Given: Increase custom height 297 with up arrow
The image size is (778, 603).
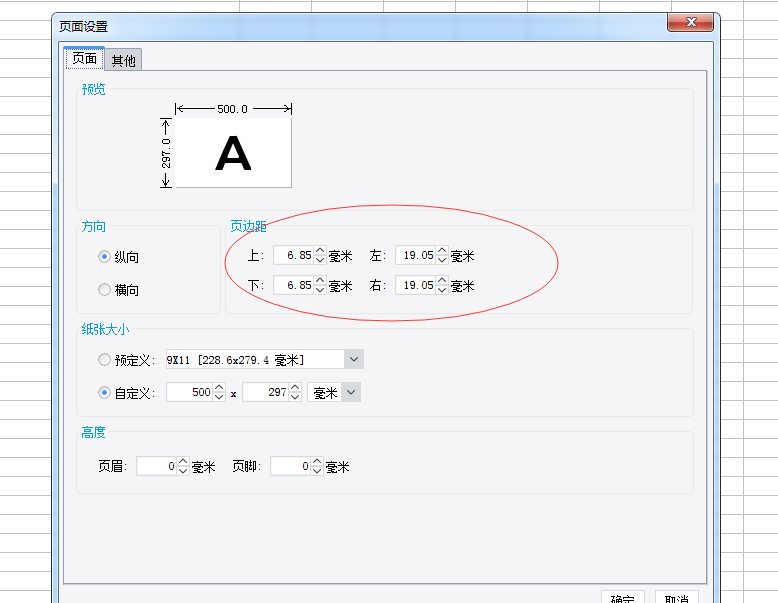Looking at the screenshot, I should tap(295, 387).
